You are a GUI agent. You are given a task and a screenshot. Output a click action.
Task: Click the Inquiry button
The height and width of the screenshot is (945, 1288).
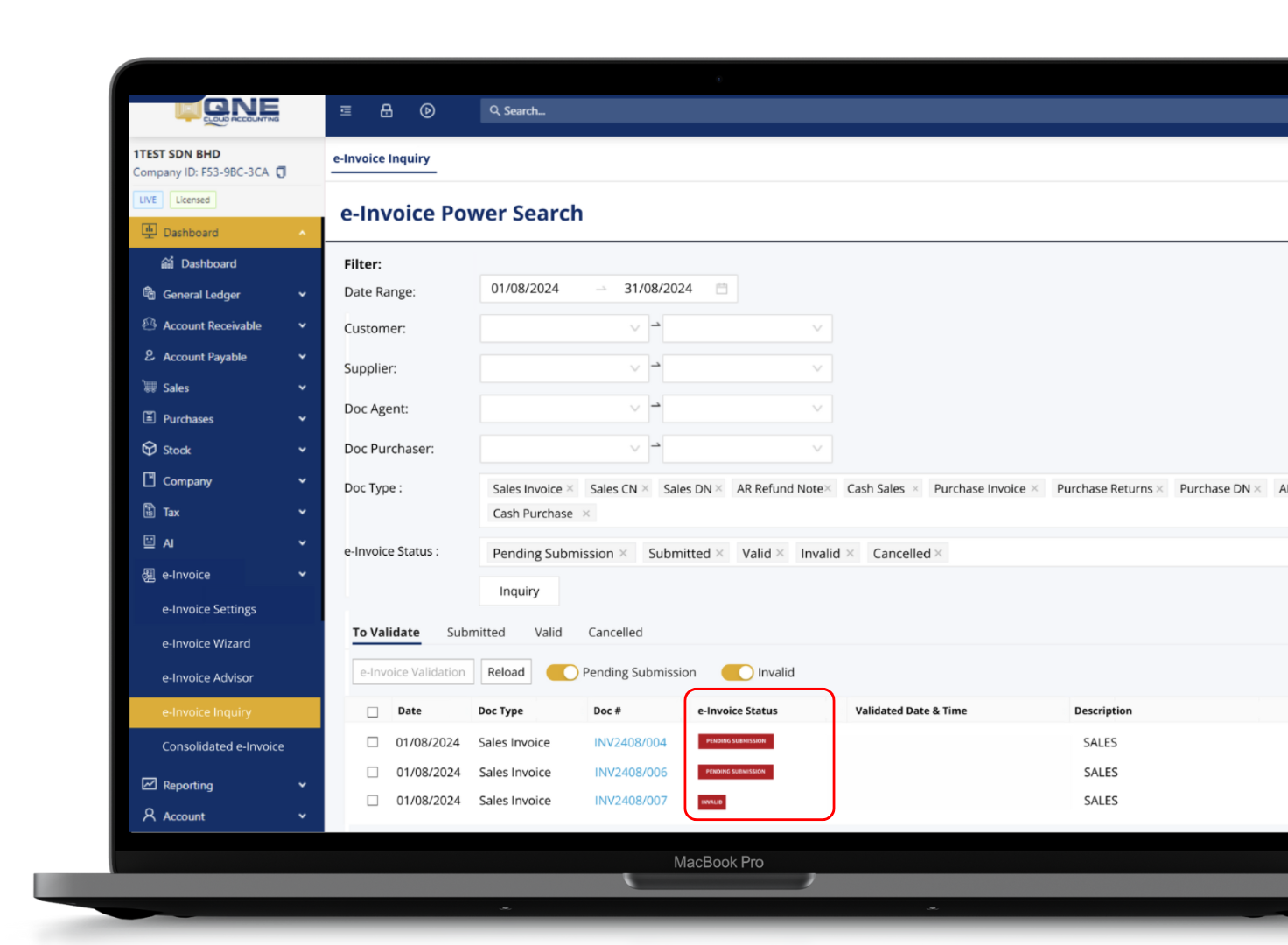(519, 591)
